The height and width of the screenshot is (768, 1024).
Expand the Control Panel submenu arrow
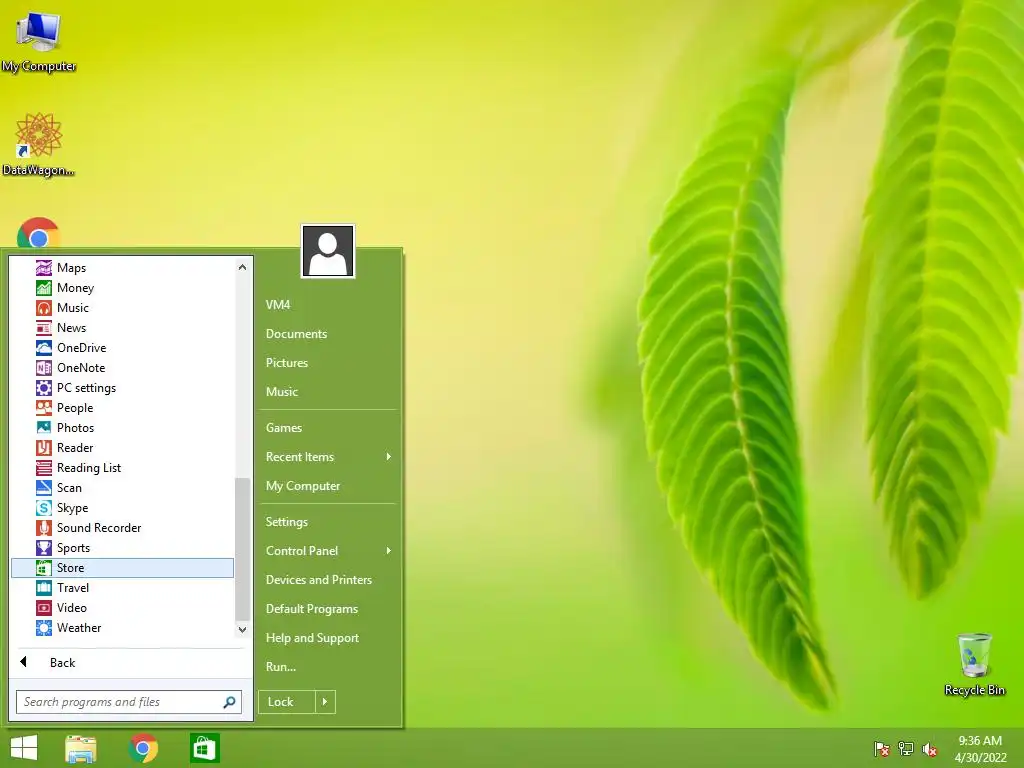pyautogui.click(x=389, y=551)
